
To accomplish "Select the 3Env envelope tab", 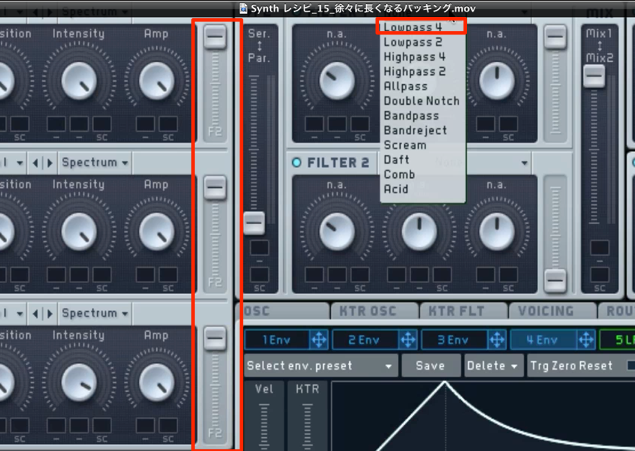I will [454, 340].
